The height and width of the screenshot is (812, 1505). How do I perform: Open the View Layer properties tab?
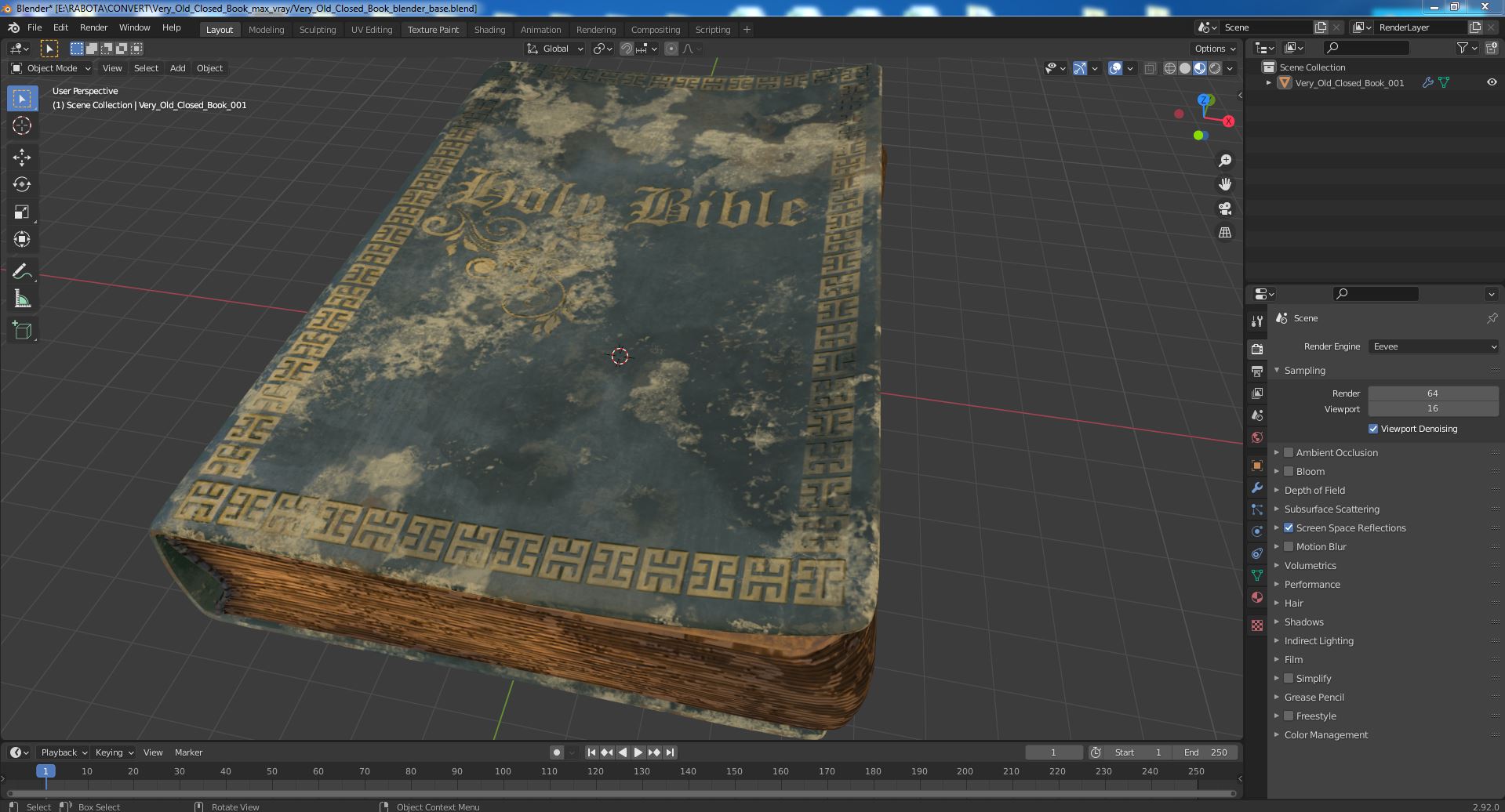coord(1257,393)
